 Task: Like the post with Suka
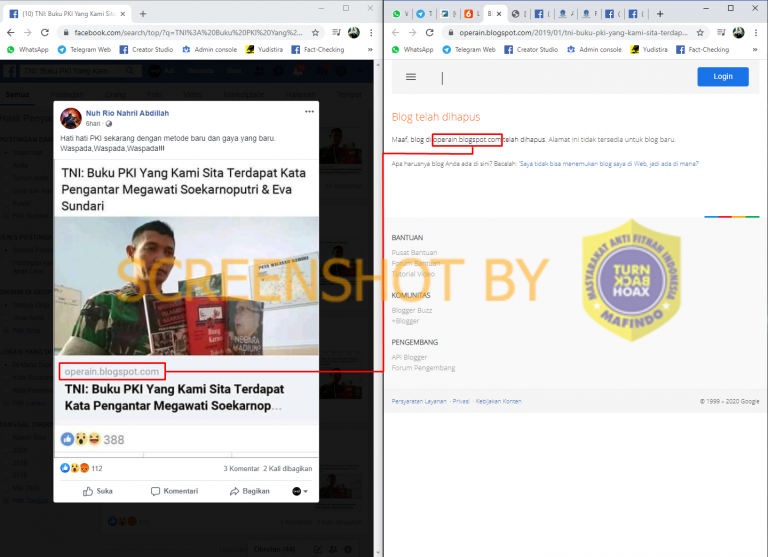97,491
